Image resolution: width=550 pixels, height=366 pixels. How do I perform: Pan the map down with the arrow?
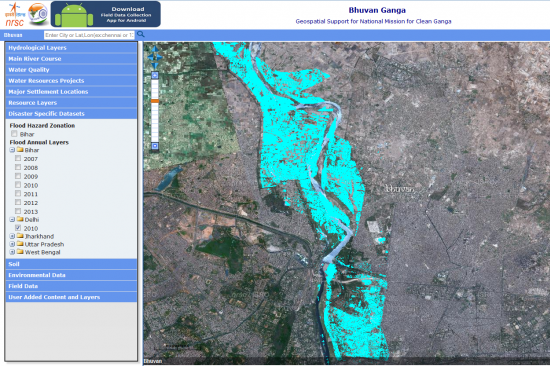point(155,65)
